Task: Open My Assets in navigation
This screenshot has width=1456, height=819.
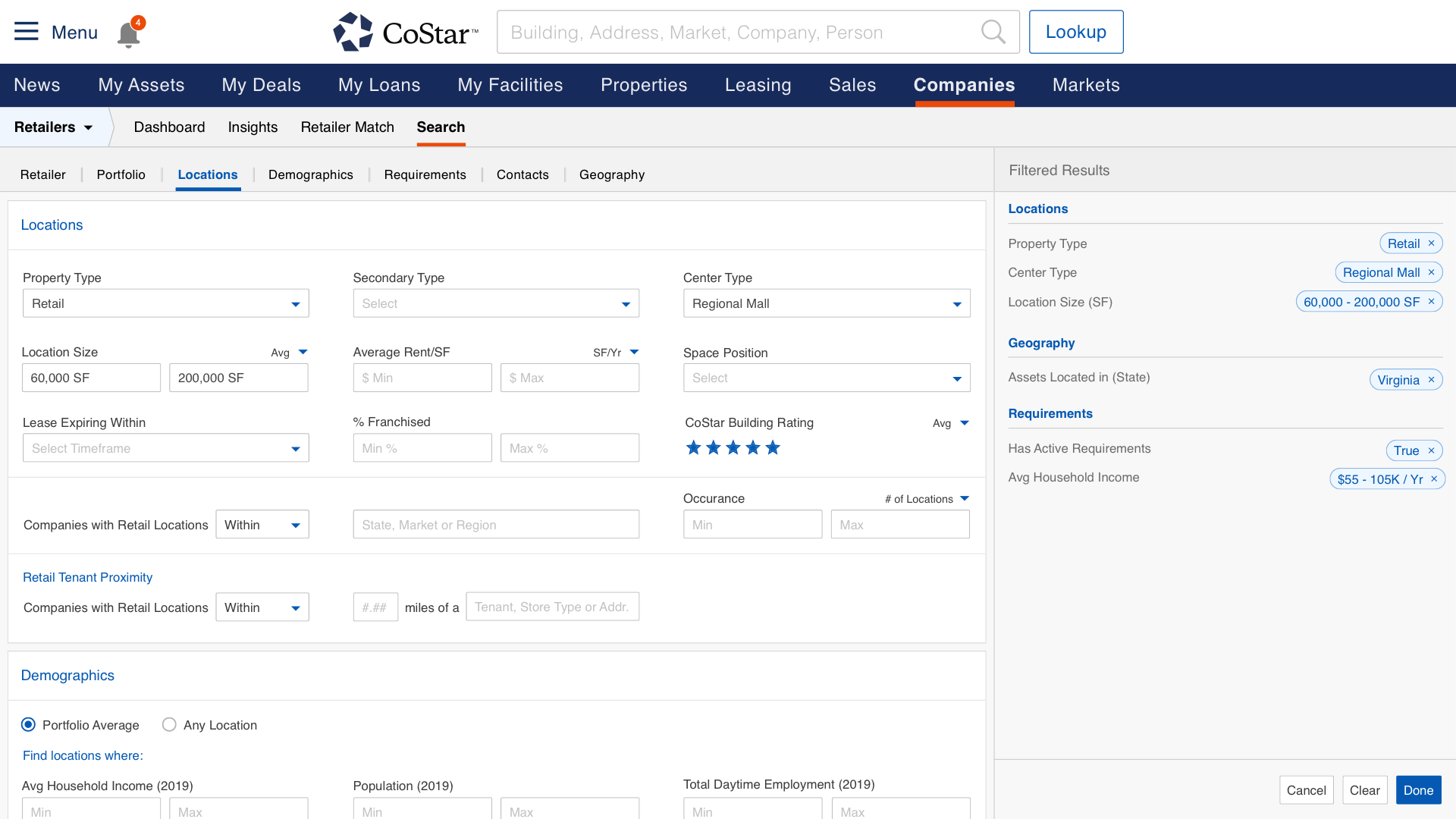Action: [141, 85]
